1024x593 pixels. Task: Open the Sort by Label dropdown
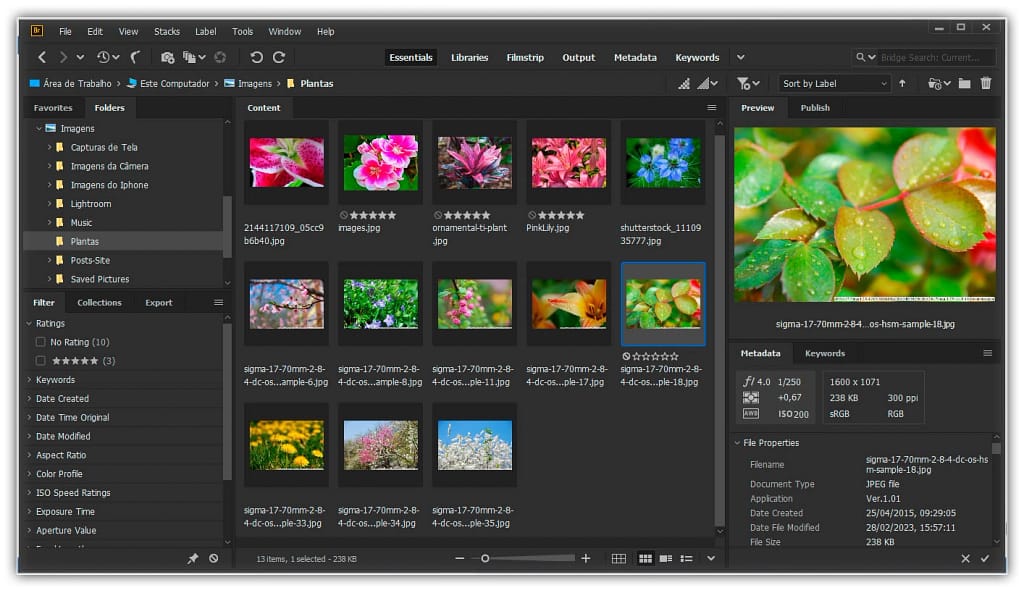coord(835,84)
